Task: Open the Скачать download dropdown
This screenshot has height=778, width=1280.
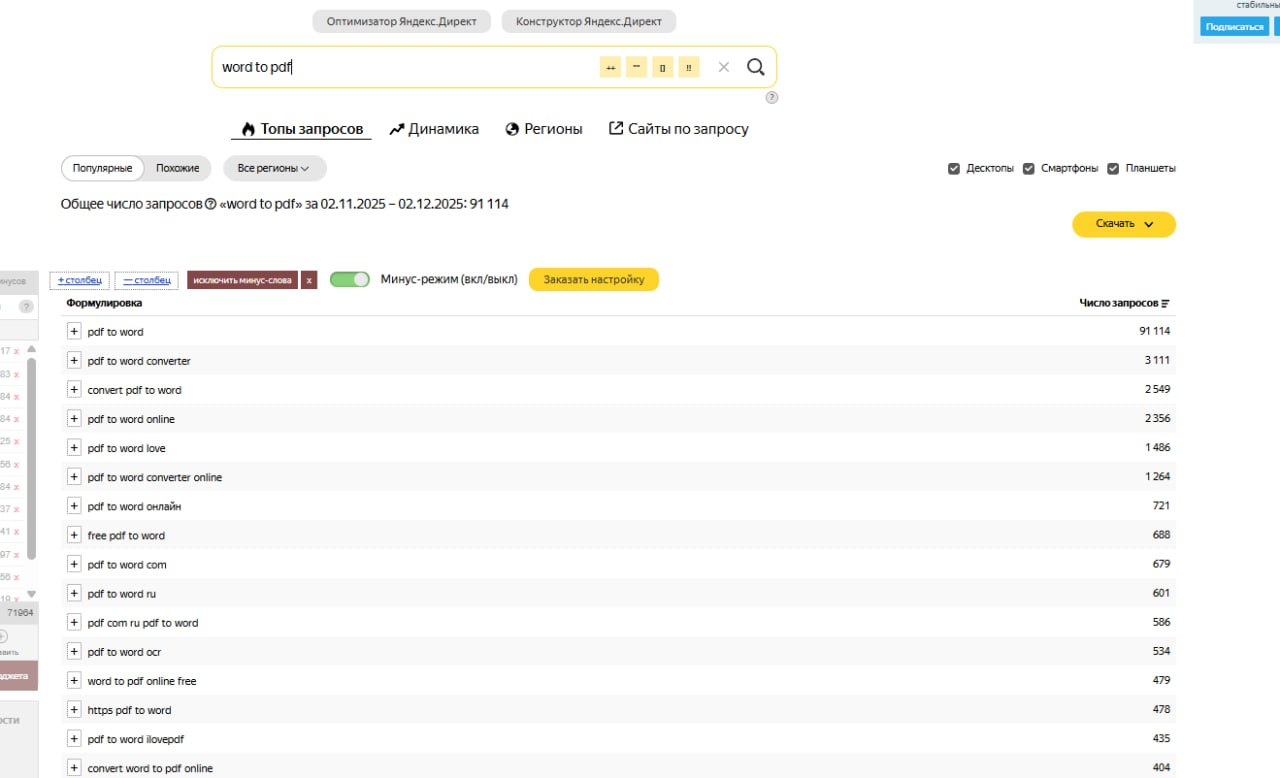Action: (x=1123, y=224)
